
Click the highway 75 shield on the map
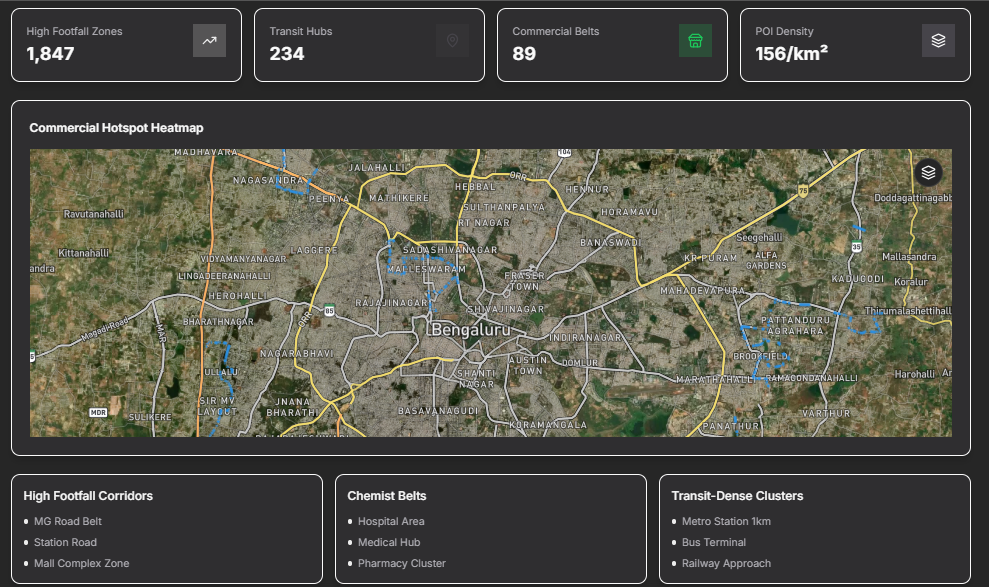point(803,190)
